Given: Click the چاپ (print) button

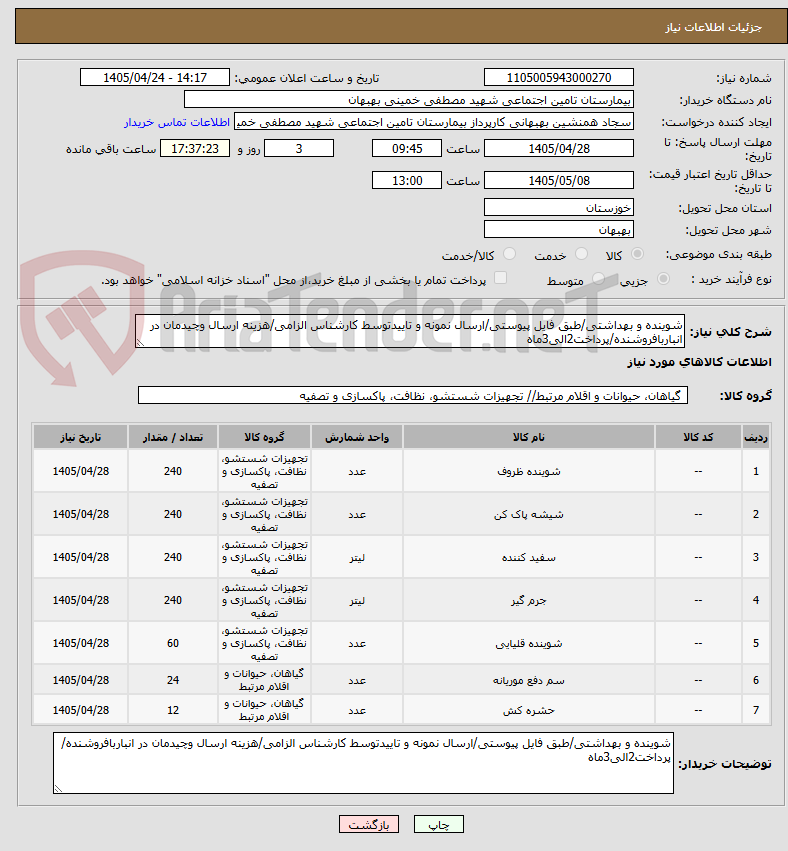Looking at the screenshot, I should pos(439,824).
